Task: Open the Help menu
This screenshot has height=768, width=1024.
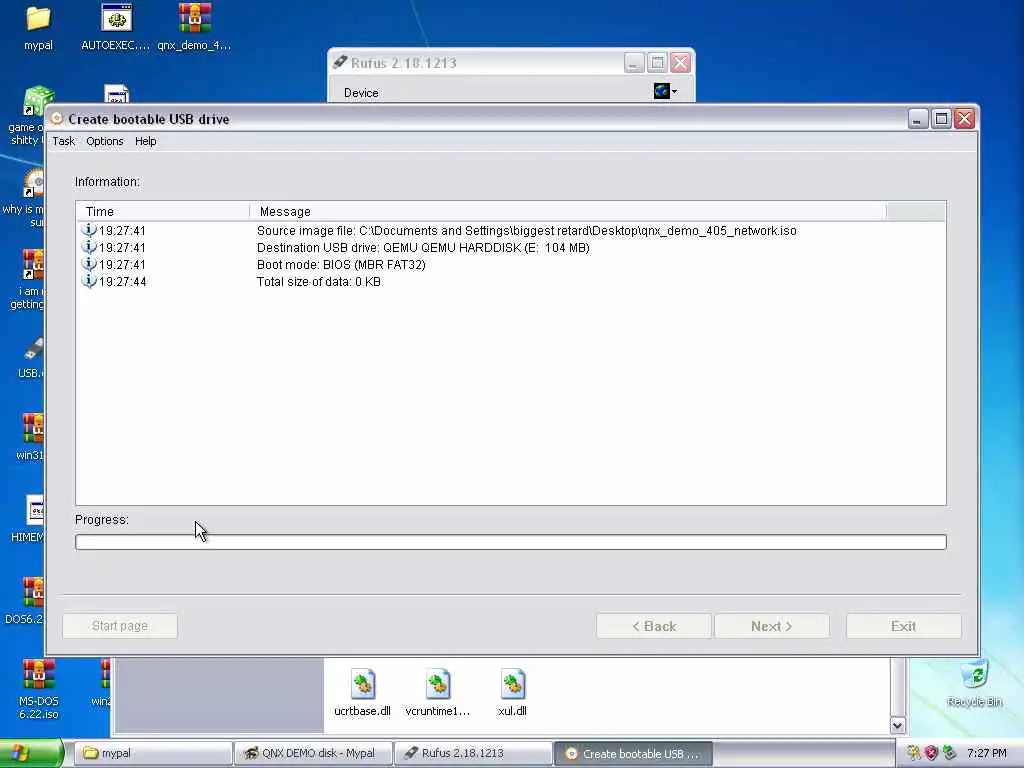Action: (x=146, y=141)
